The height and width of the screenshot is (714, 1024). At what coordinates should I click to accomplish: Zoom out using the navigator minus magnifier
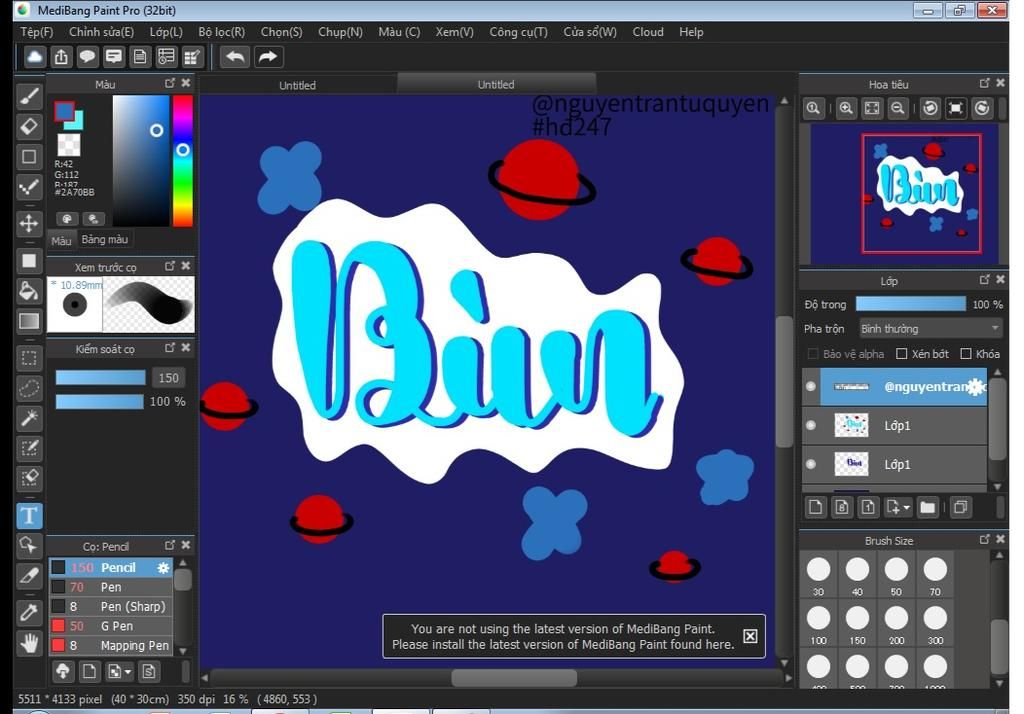click(898, 108)
